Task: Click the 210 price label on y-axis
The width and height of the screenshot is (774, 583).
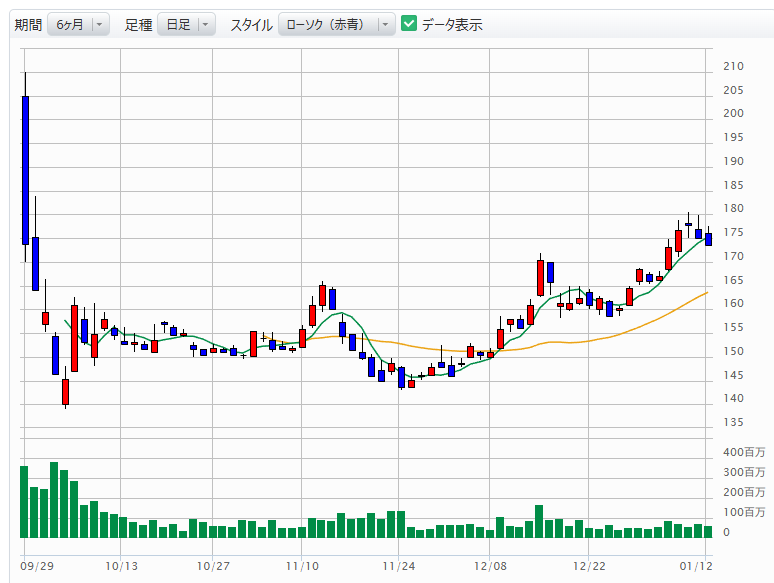Action: [x=732, y=67]
